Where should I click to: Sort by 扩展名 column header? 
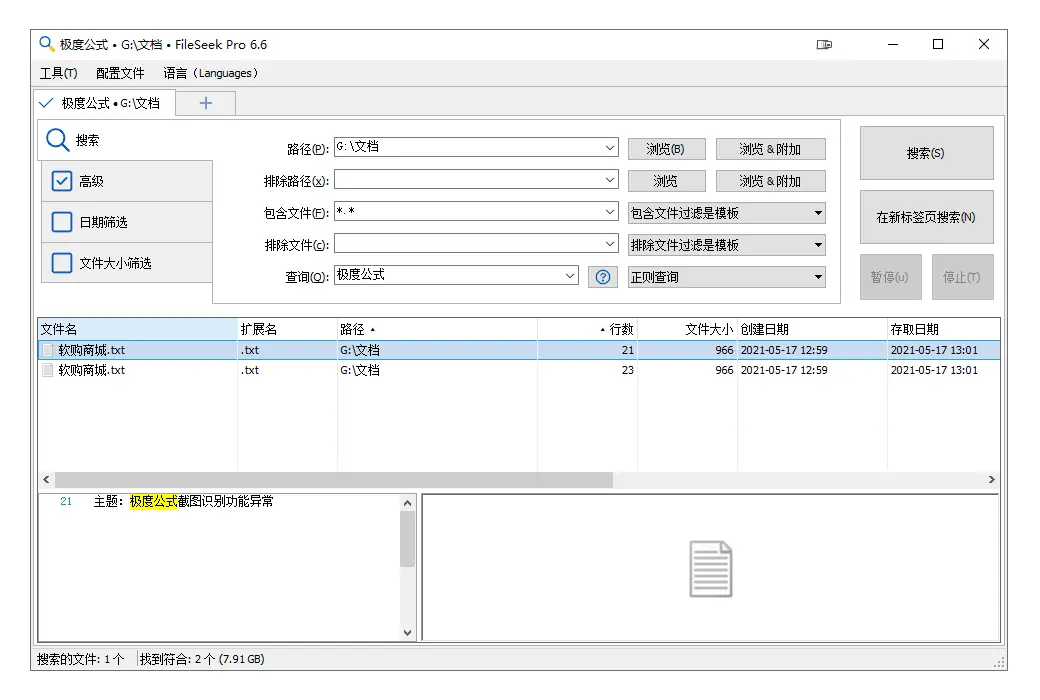pyautogui.click(x=287, y=329)
